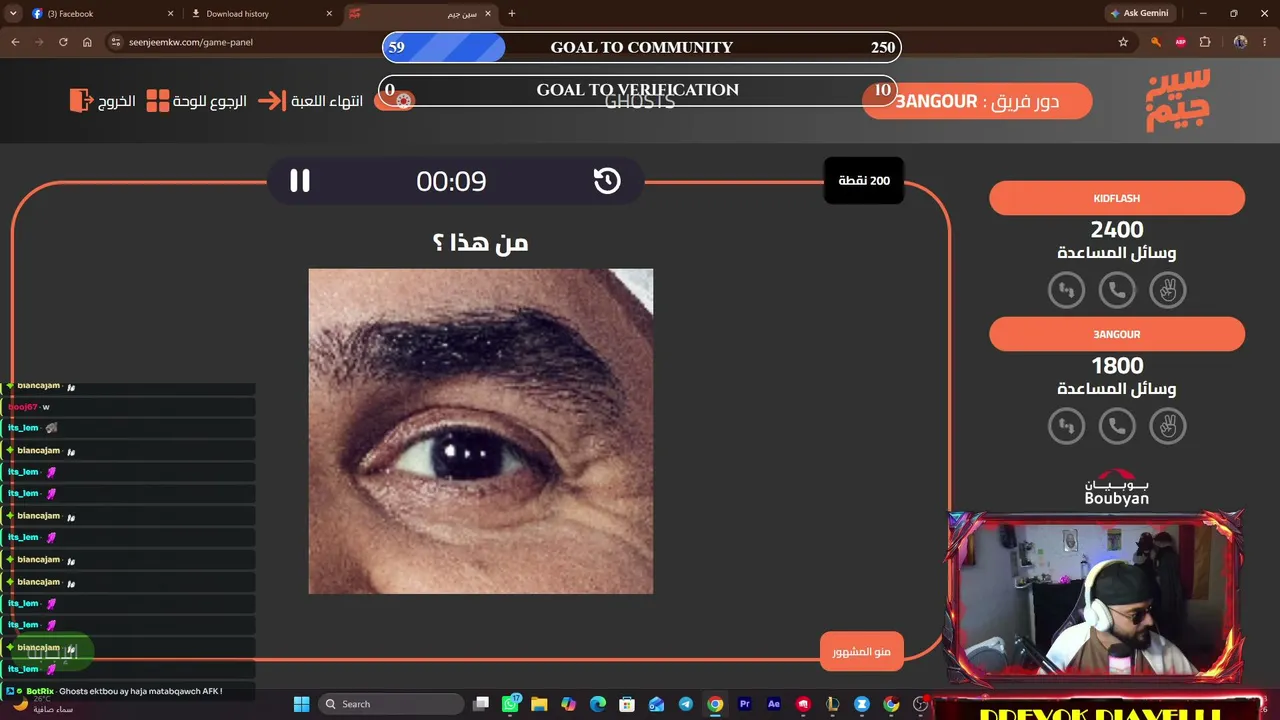1280x720 pixels.
Task: Click the Ask Gemini button
Action: [x=1139, y=14]
